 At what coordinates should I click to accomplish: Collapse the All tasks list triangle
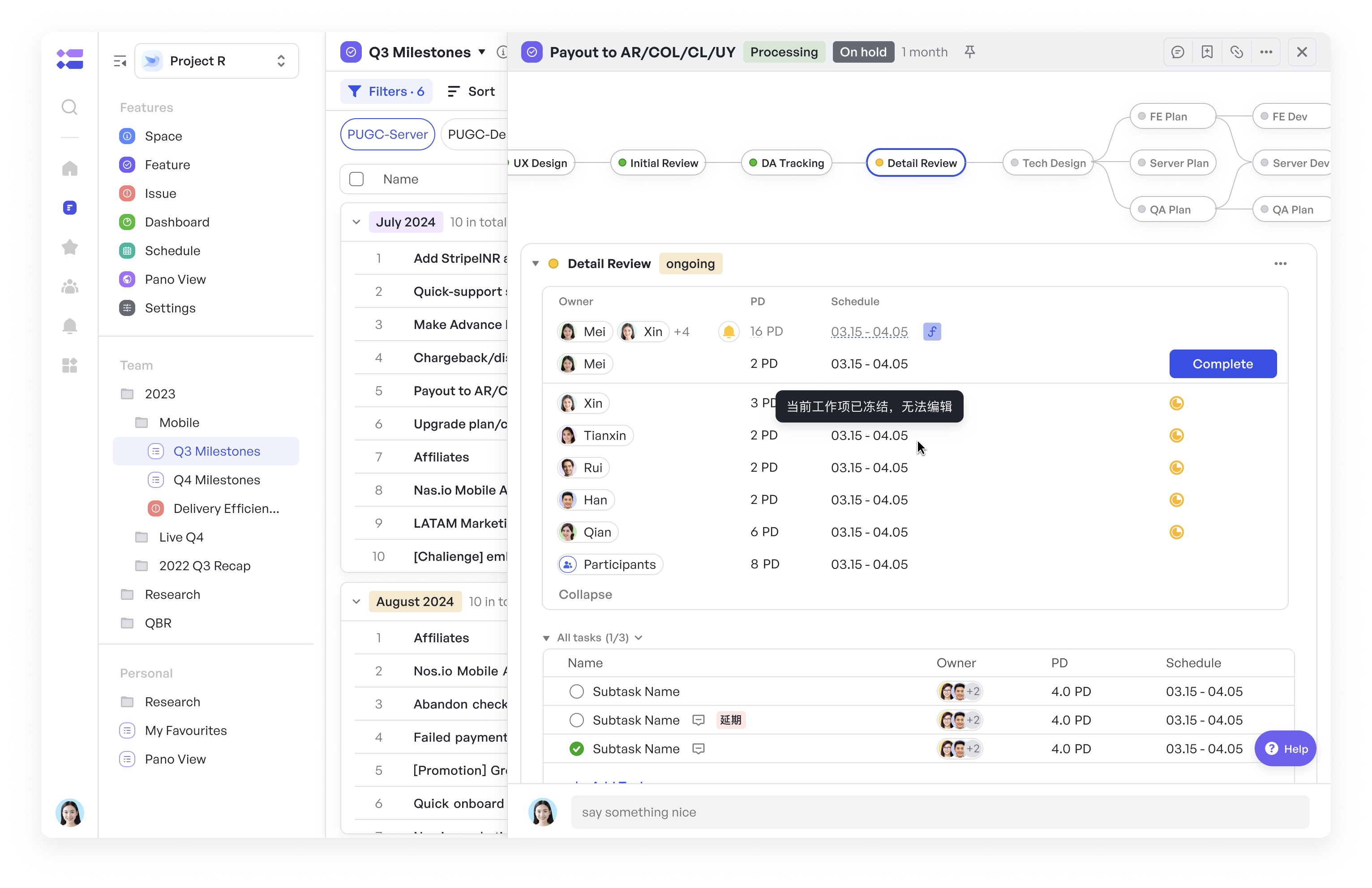(546, 638)
